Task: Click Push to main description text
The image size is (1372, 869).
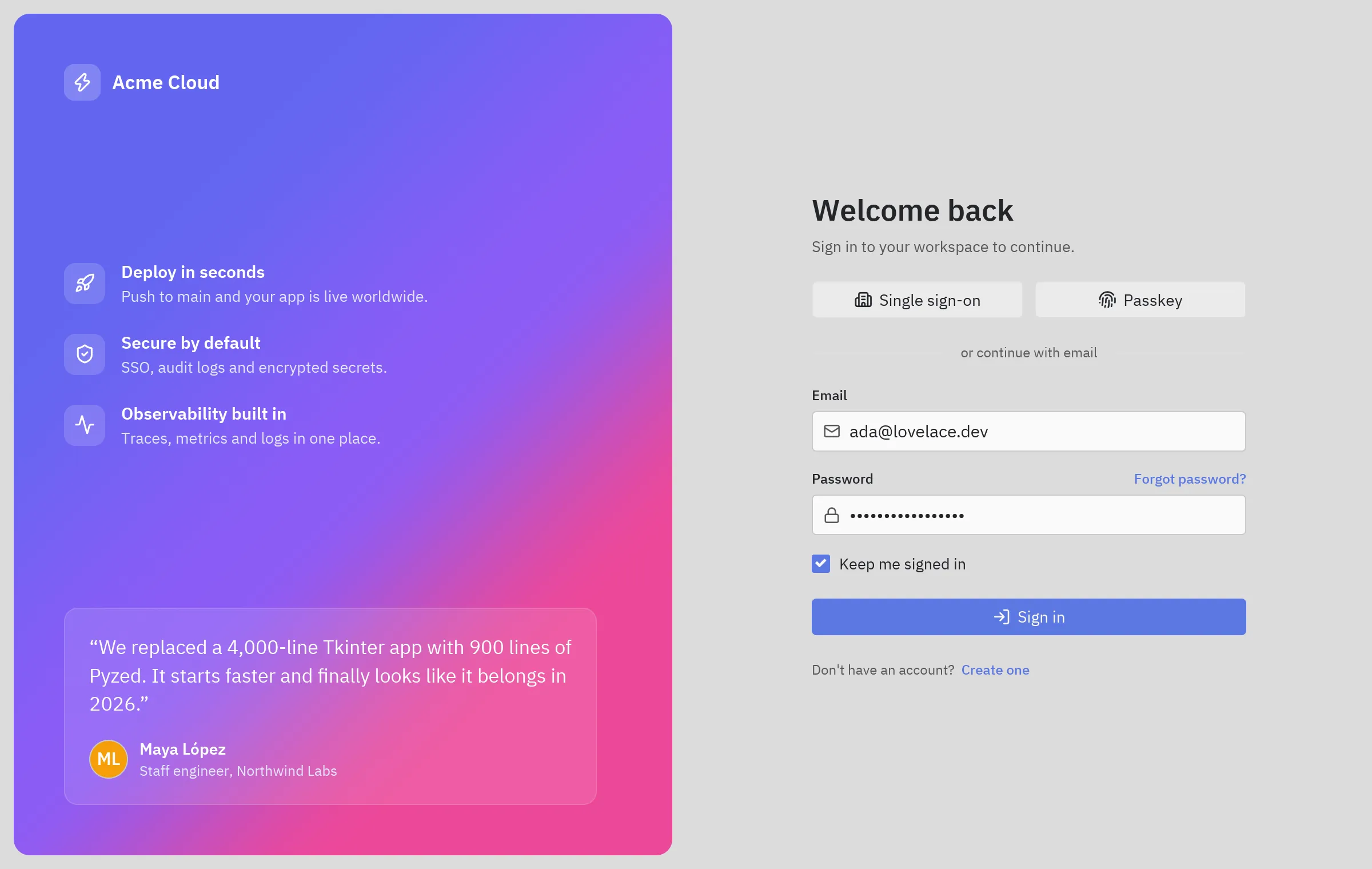Action: 274,297
